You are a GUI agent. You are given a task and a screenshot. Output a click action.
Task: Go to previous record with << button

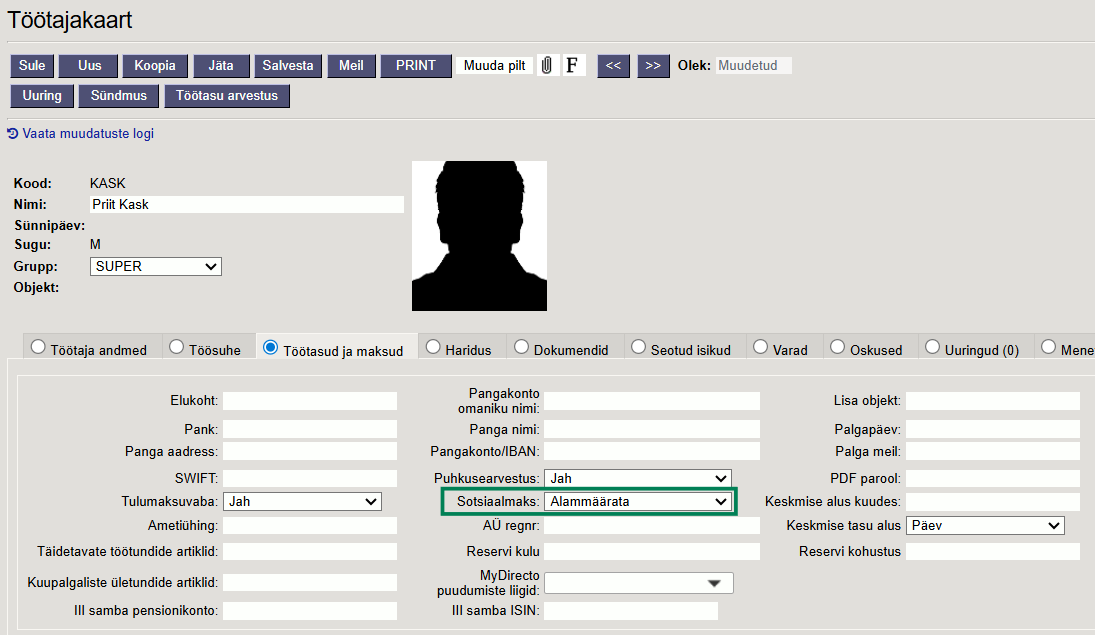[613, 66]
